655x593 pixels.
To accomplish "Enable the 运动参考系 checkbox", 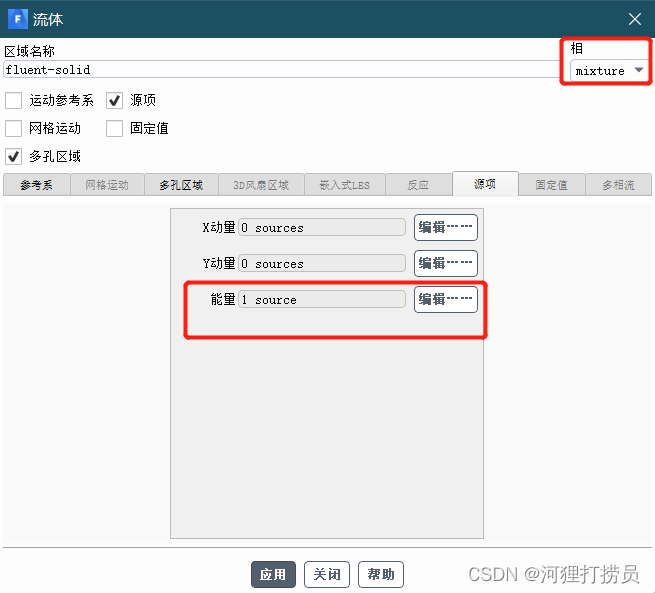I will point(13,100).
